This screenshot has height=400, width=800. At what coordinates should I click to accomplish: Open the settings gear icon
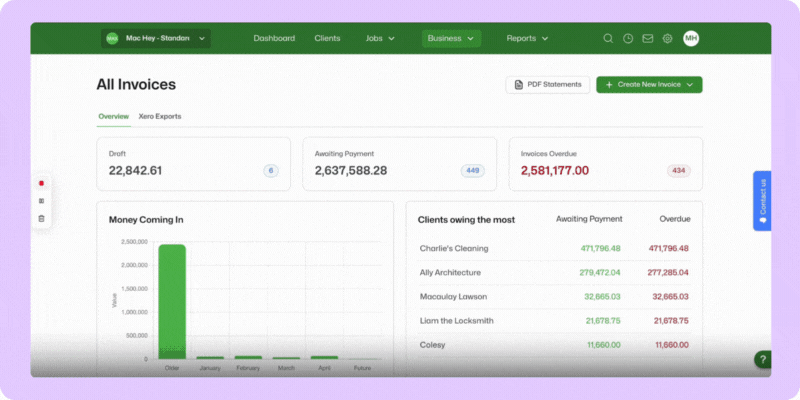click(667, 38)
